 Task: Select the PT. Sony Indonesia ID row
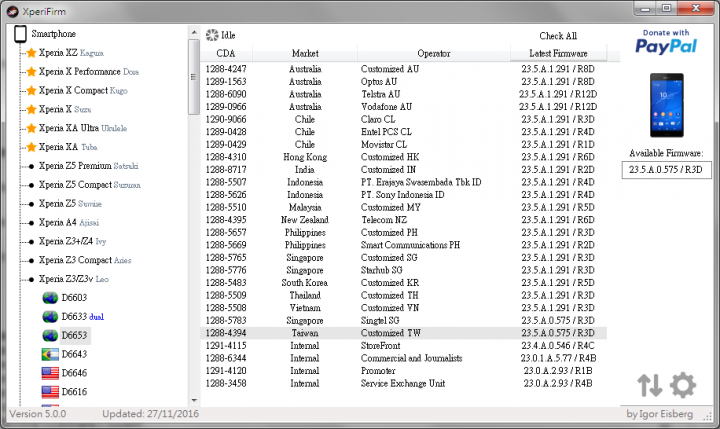click(x=404, y=195)
